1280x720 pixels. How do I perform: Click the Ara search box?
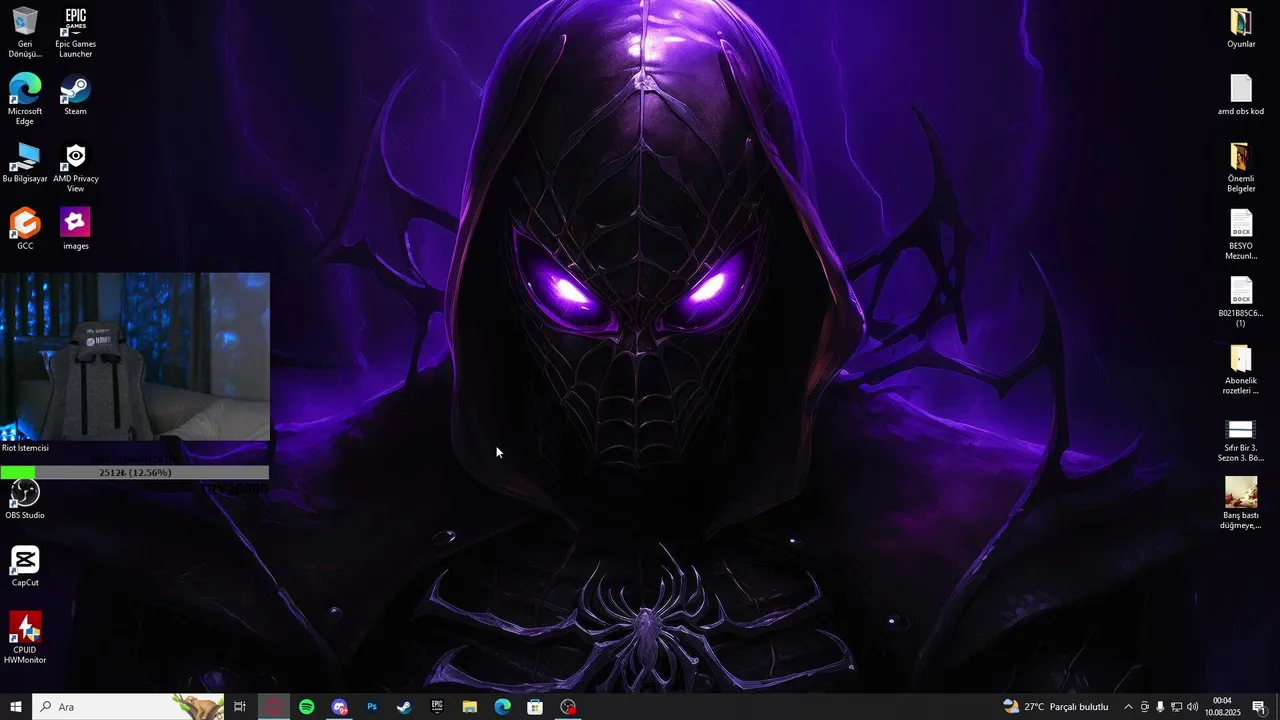(128, 707)
